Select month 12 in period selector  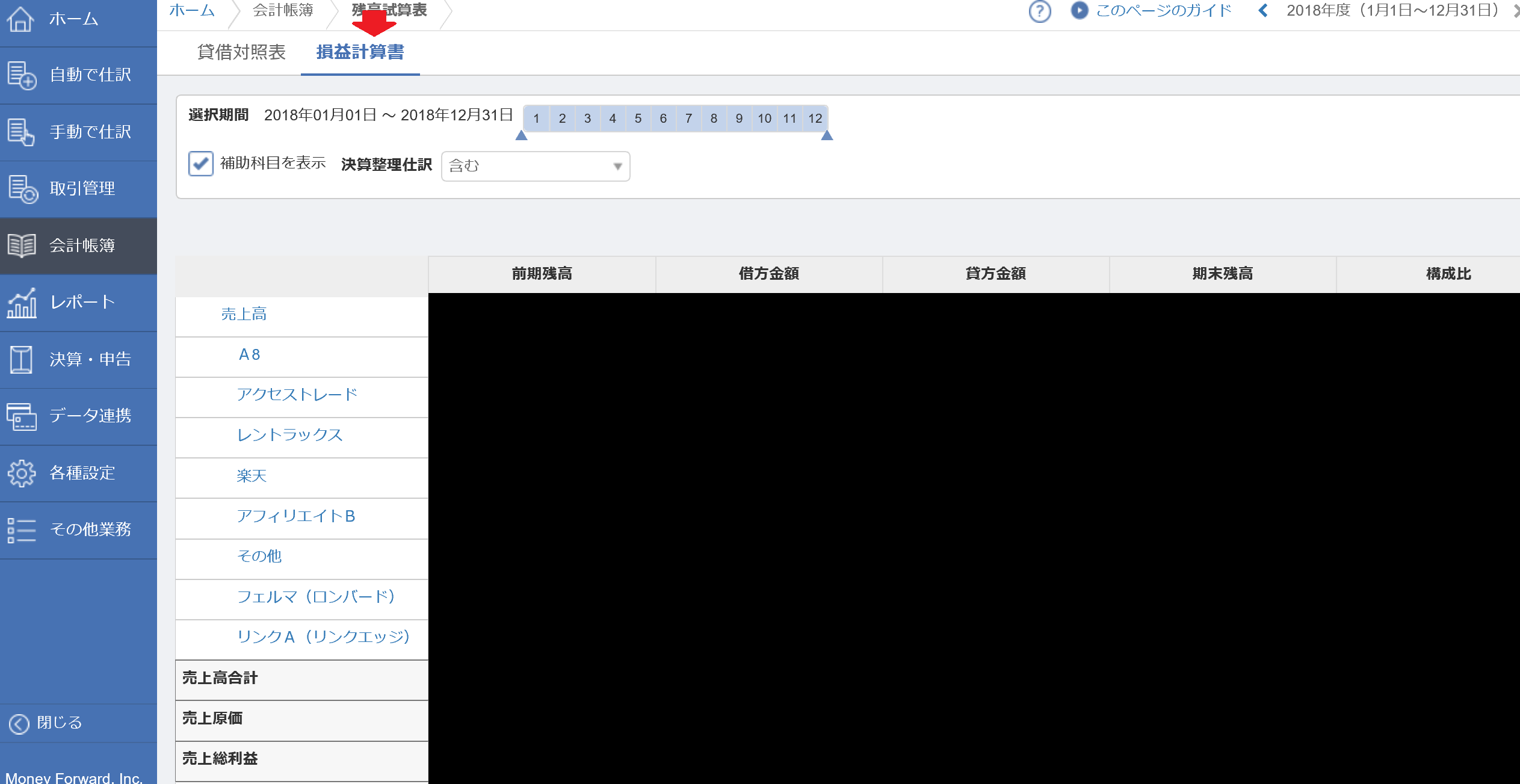[x=815, y=119]
